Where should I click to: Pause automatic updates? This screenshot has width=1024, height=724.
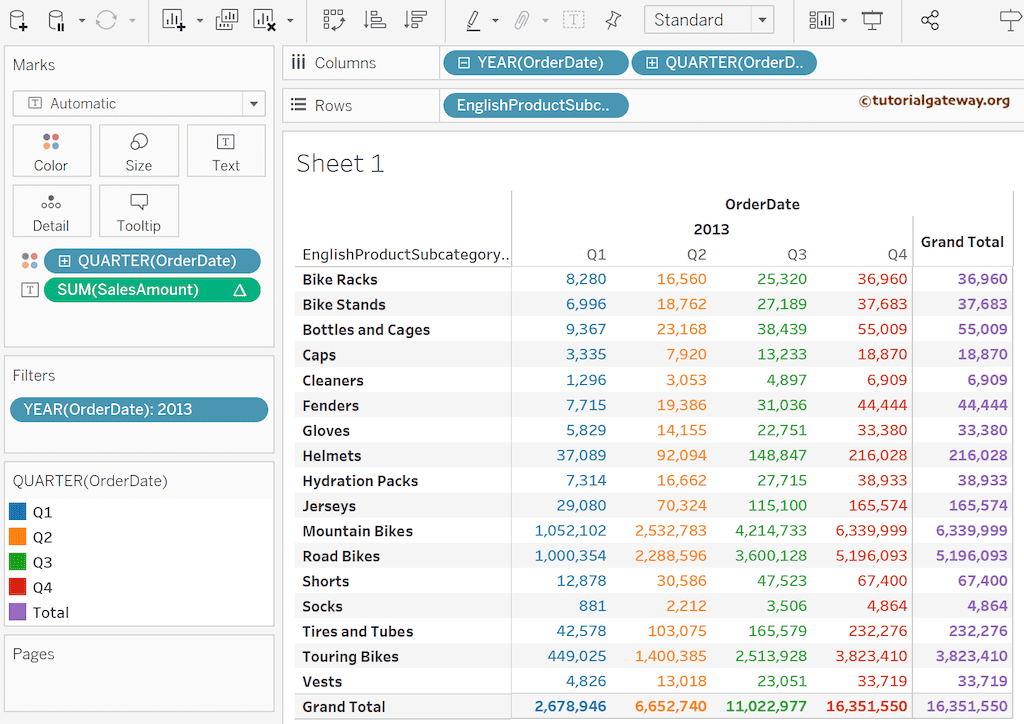(x=56, y=19)
